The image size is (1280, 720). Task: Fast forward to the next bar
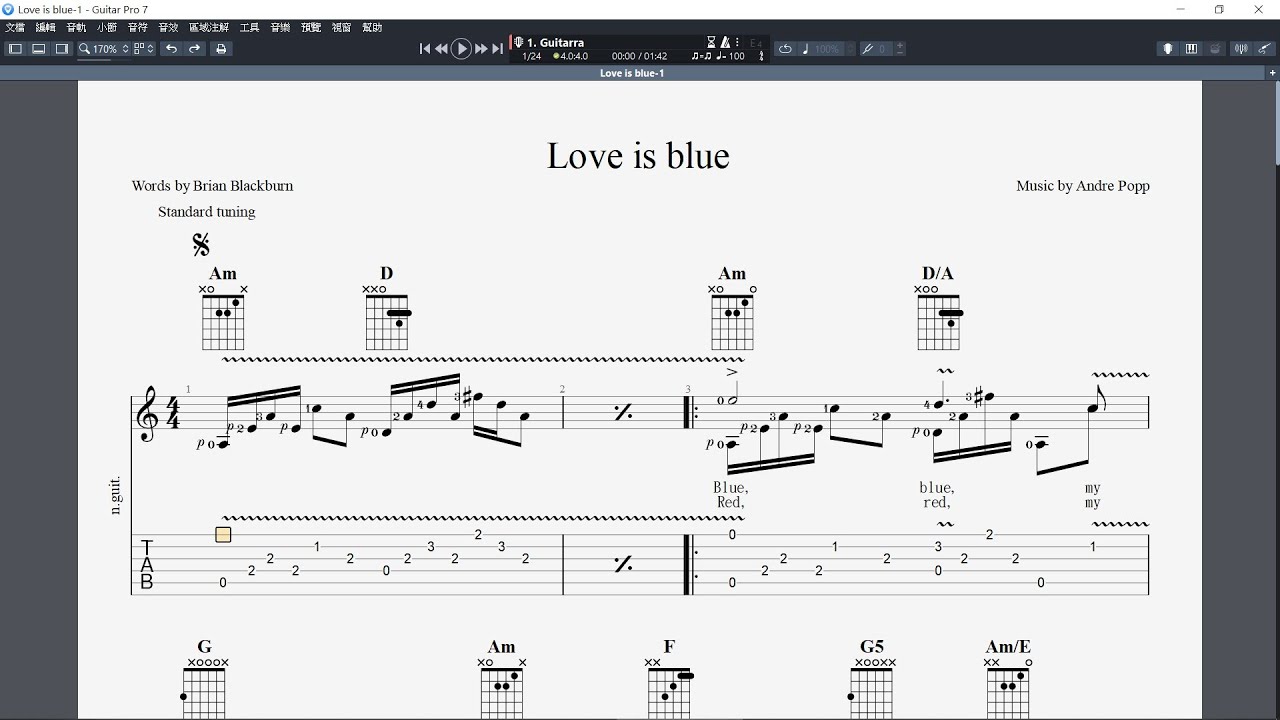pyautogui.click(x=481, y=49)
